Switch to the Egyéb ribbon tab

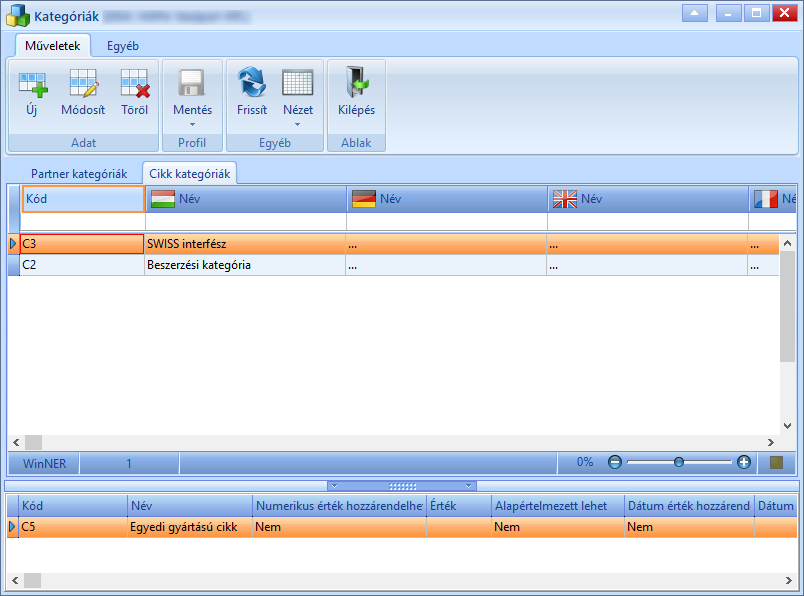[123, 46]
